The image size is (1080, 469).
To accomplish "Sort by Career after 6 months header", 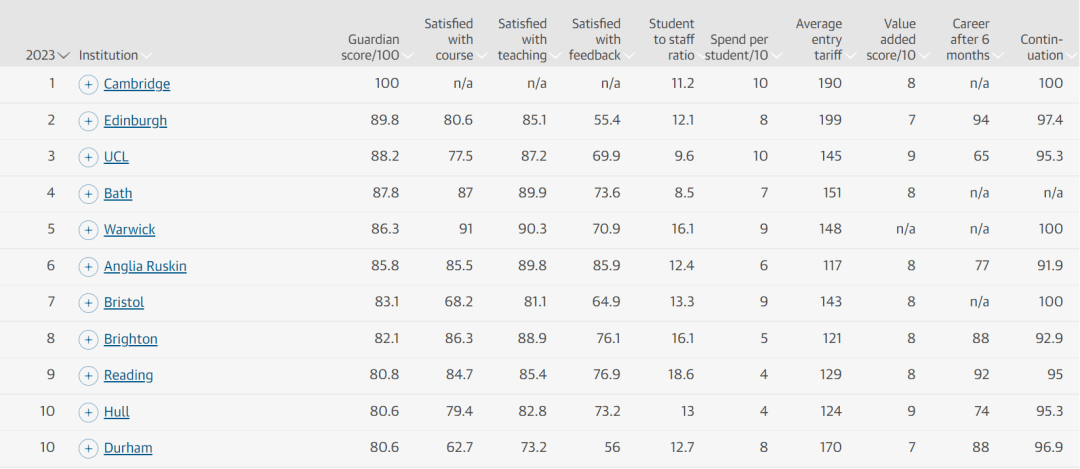I will click(x=973, y=40).
